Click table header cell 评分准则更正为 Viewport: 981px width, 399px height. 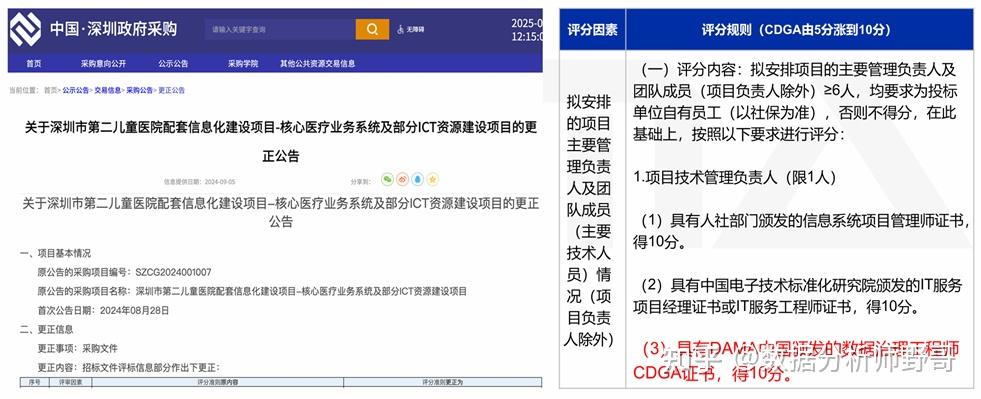(442, 381)
